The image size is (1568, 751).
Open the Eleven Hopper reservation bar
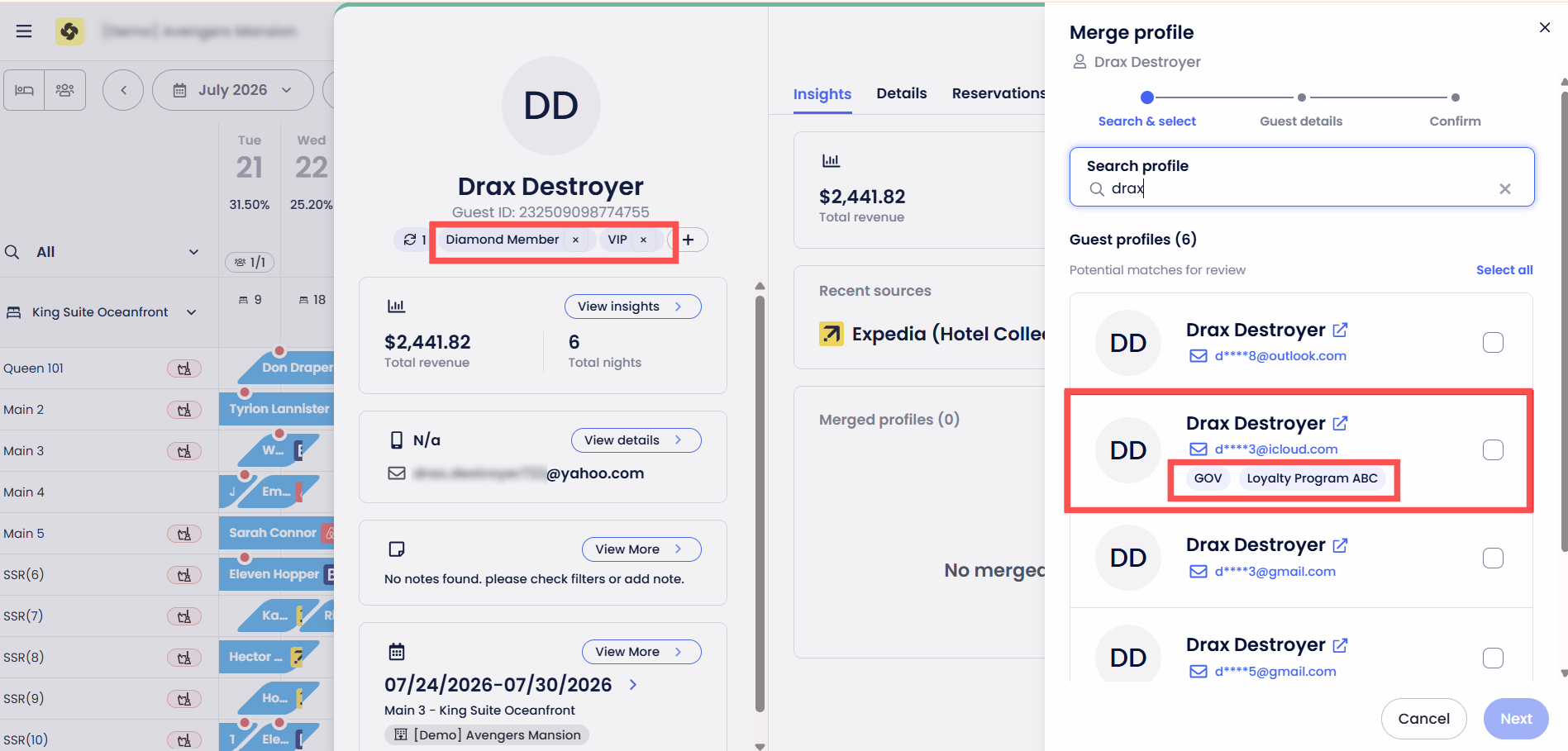[277, 574]
